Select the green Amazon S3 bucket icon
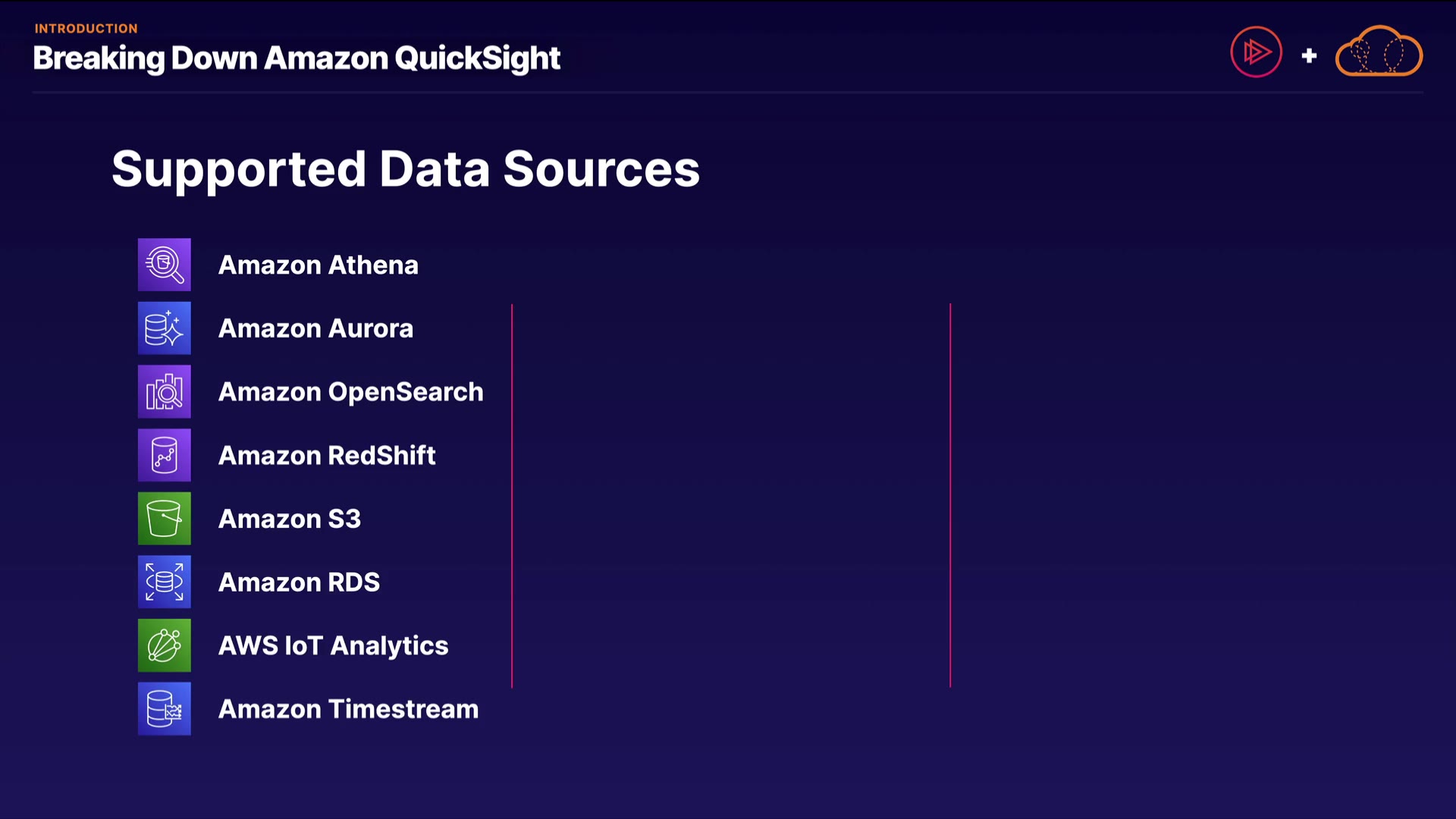Screen dimensions: 1456x819 164,519
